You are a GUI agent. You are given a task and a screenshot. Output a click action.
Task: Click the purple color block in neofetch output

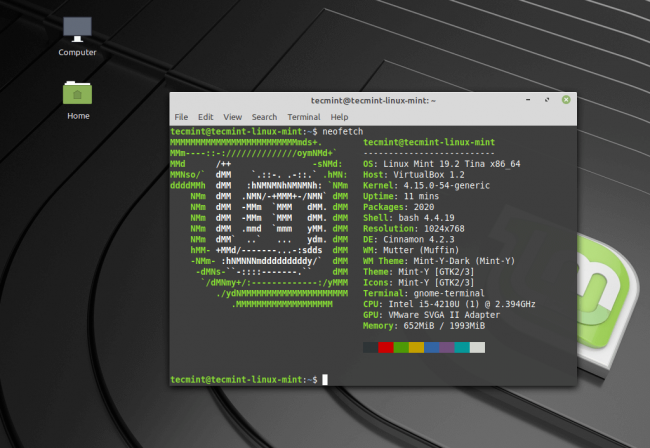point(447,347)
